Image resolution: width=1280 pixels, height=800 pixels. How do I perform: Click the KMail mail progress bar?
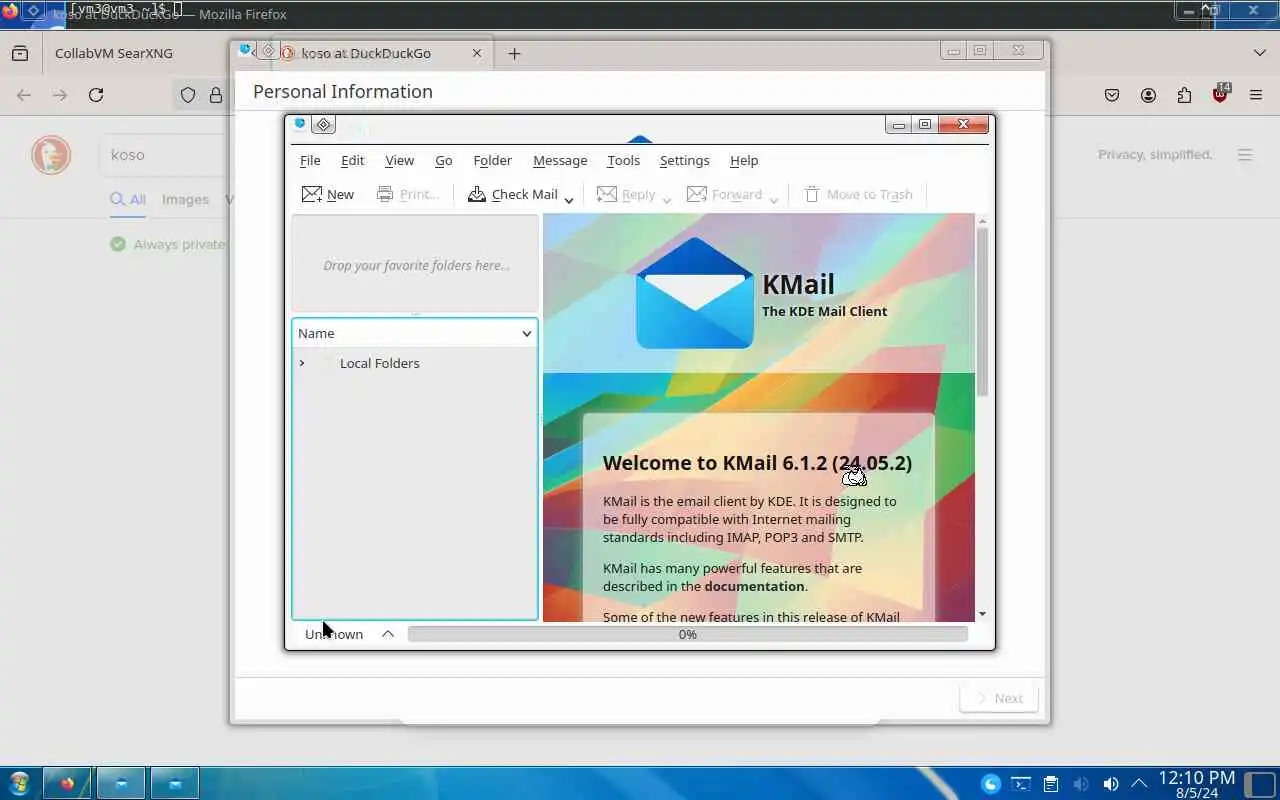[x=688, y=634]
